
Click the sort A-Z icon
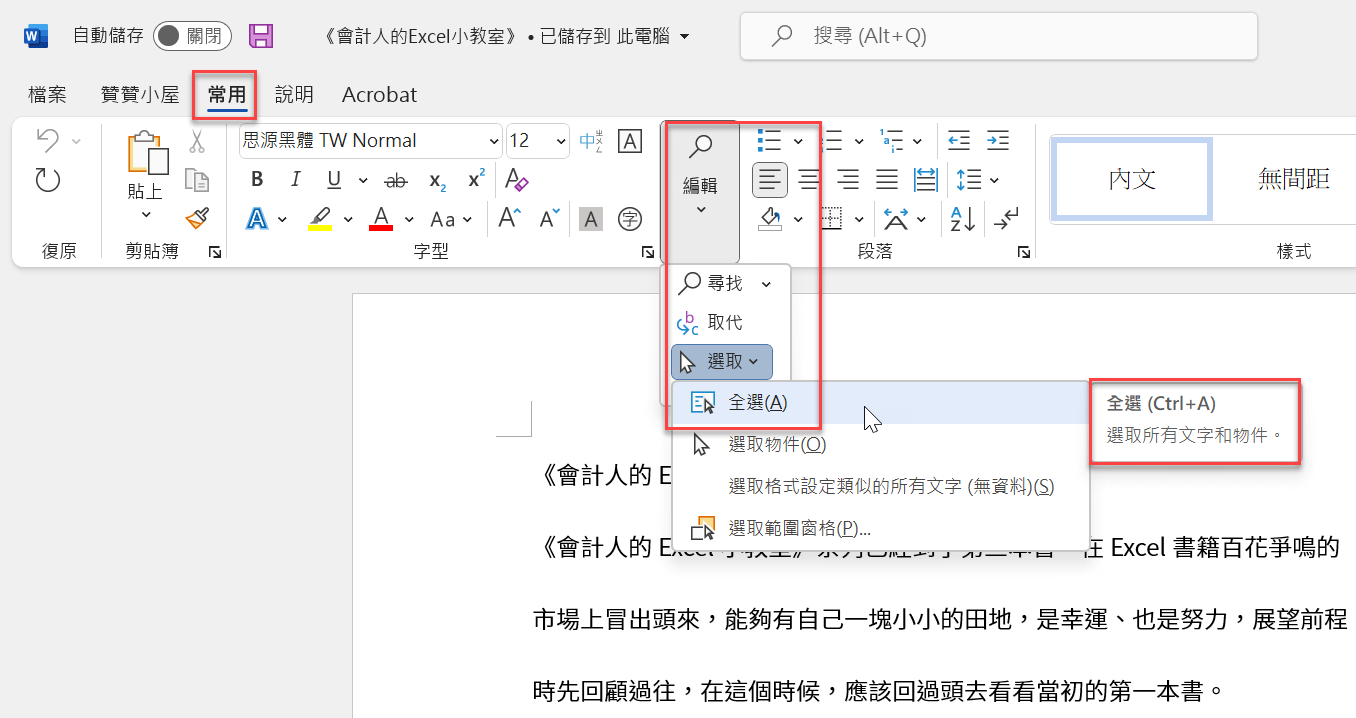(x=962, y=218)
